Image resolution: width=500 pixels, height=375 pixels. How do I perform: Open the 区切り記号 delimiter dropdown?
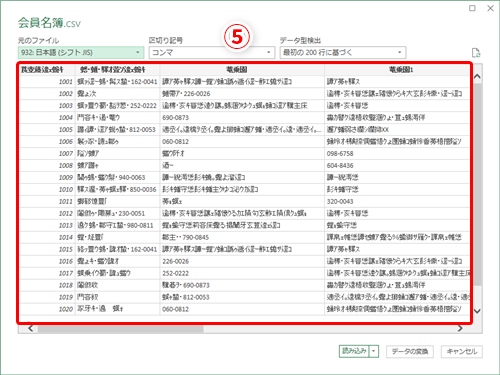click(x=212, y=52)
